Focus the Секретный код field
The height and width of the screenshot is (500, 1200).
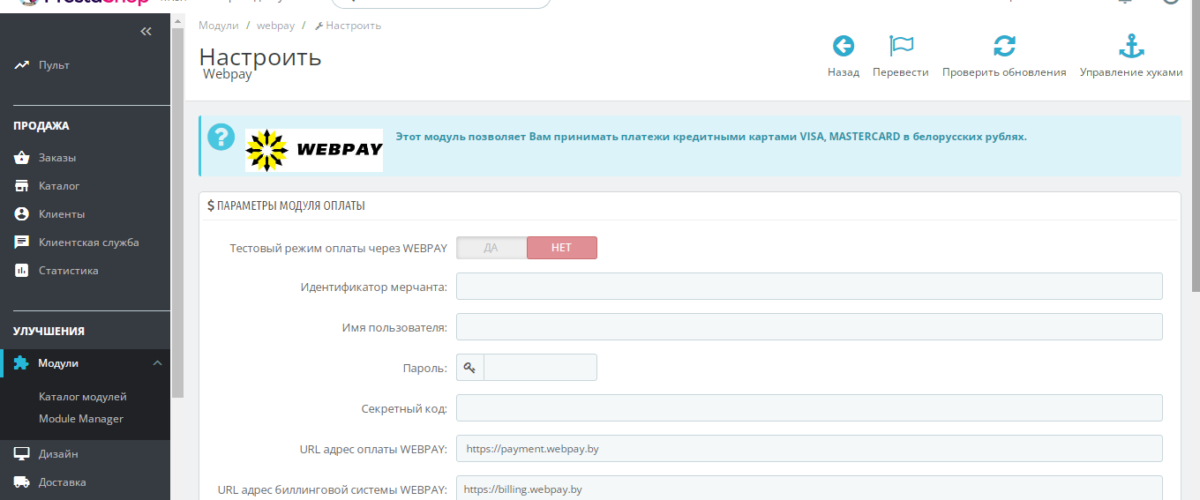[x=809, y=408]
